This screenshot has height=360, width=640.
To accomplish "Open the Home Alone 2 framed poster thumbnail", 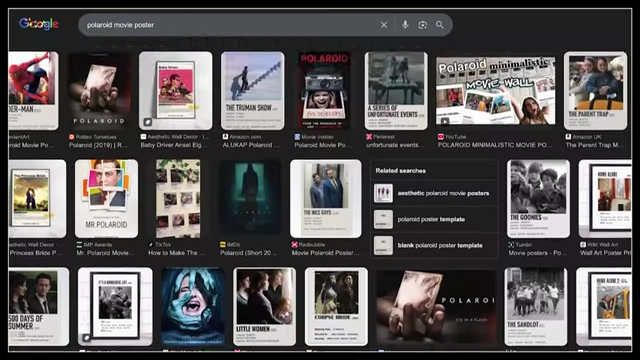I will tap(604, 307).
